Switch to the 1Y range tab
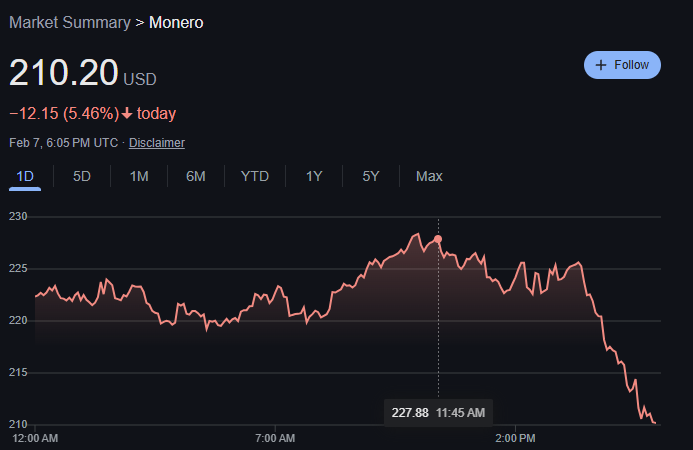693x450 pixels. coord(314,176)
